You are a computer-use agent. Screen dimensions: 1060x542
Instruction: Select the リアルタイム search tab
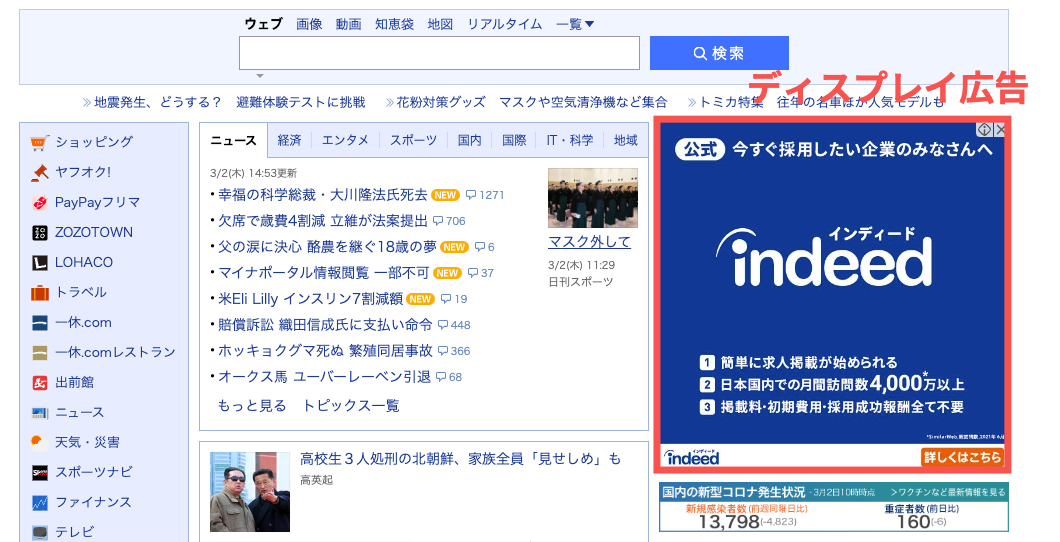[505, 24]
